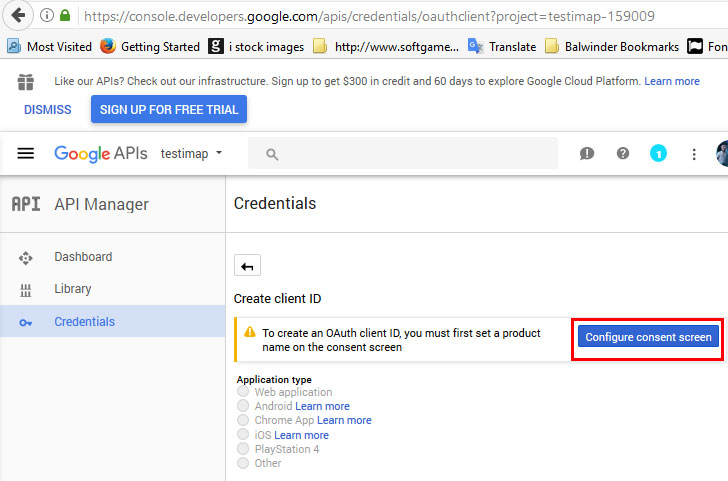728x481 pixels.
Task: Select Credentials in the sidebar
Action: [84, 322]
